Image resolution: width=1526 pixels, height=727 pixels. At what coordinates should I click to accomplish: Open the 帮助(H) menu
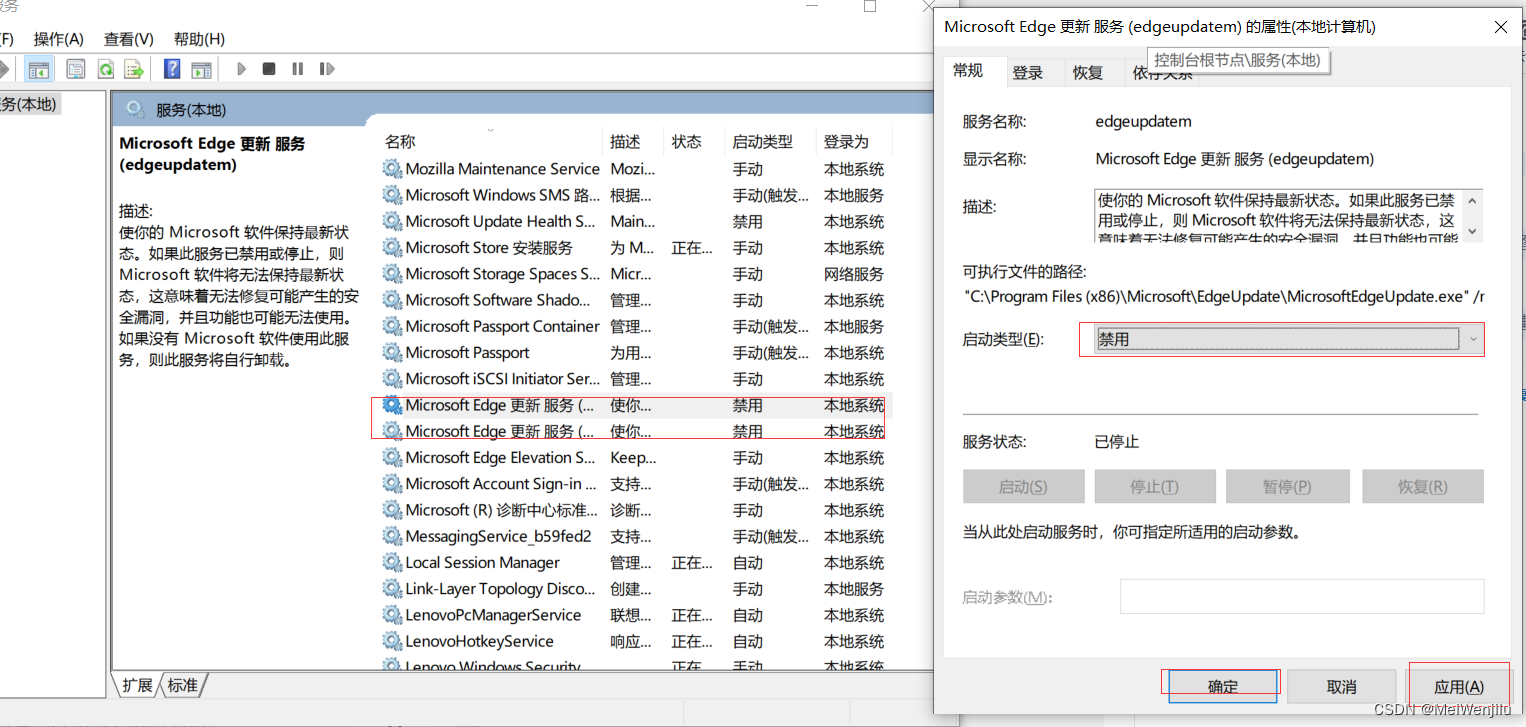coord(199,39)
